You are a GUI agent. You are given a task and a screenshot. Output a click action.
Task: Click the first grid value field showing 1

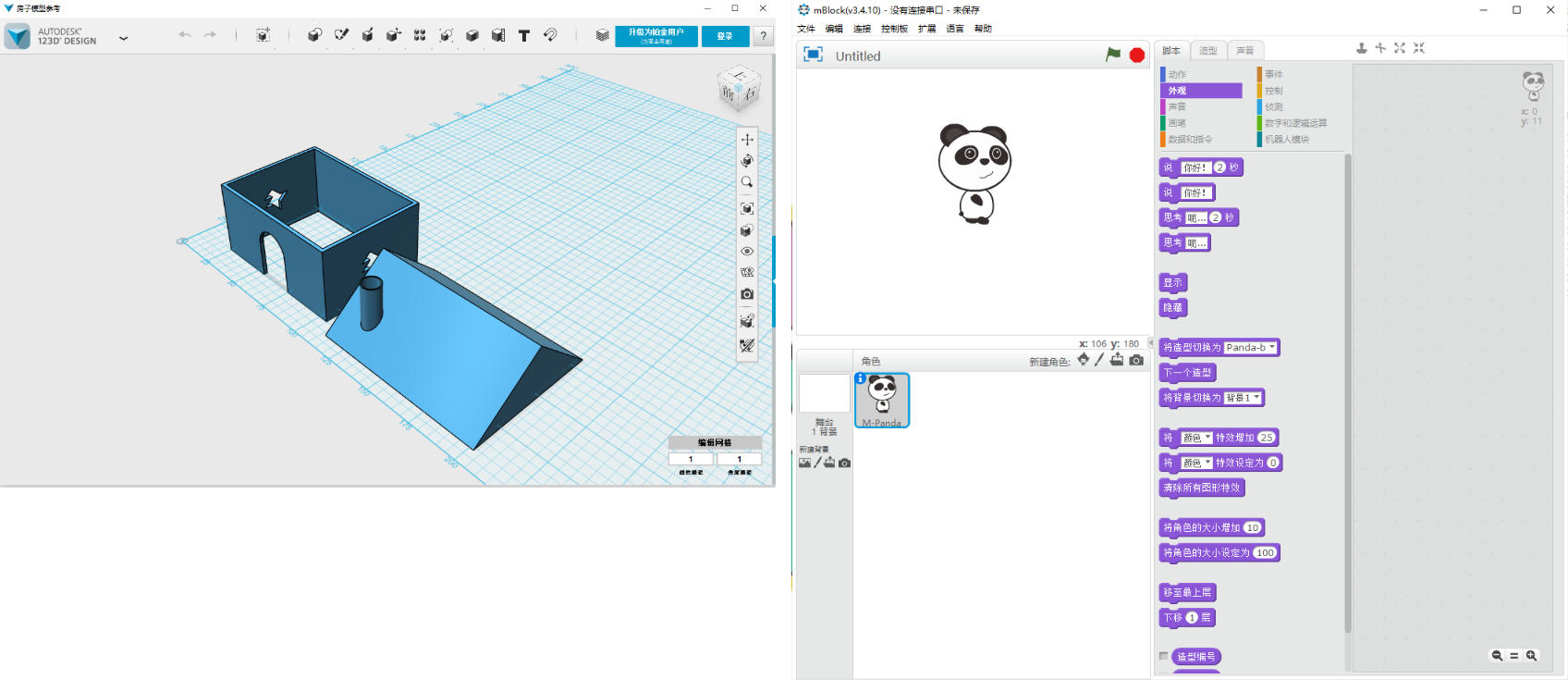tap(691, 459)
